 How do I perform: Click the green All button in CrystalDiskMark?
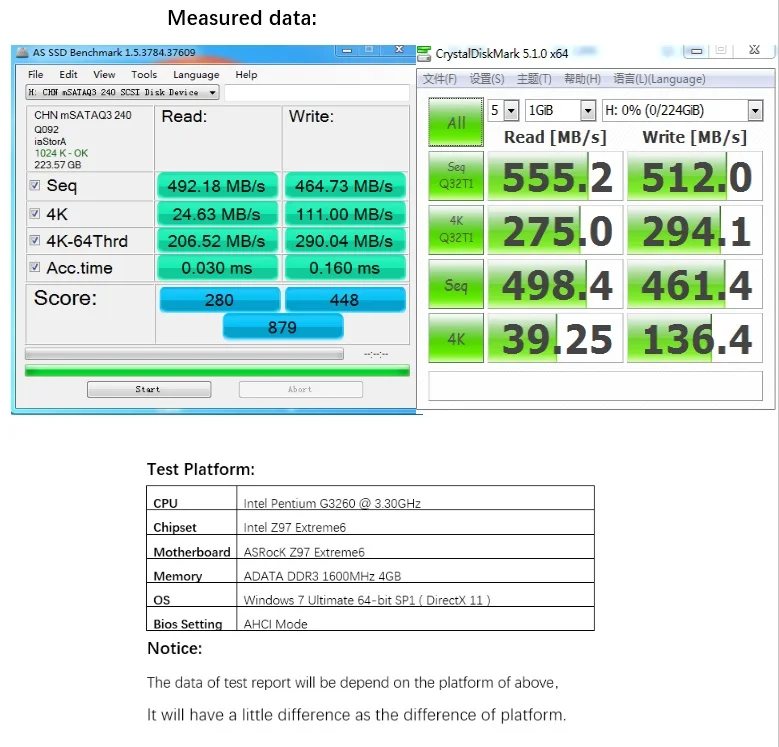click(456, 122)
